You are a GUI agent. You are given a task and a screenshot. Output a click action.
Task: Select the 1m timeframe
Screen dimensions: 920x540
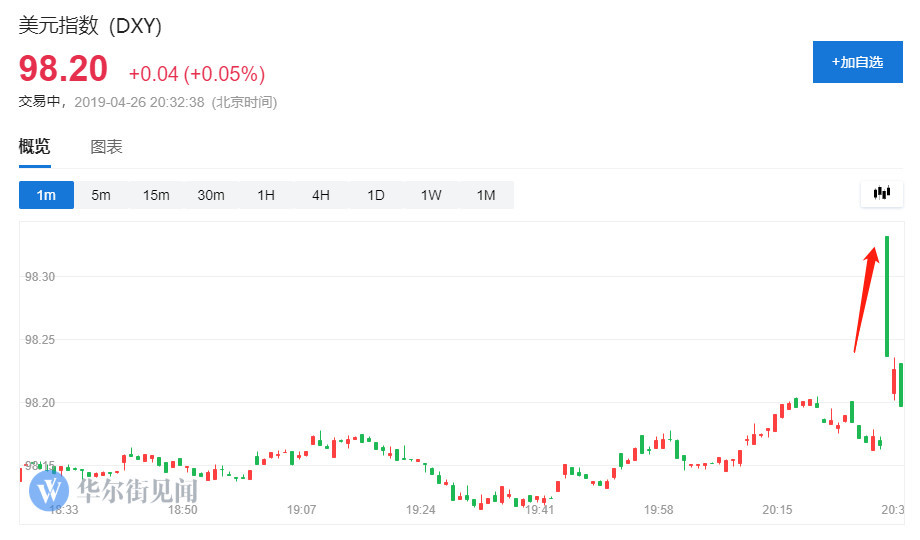(x=46, y=195)
